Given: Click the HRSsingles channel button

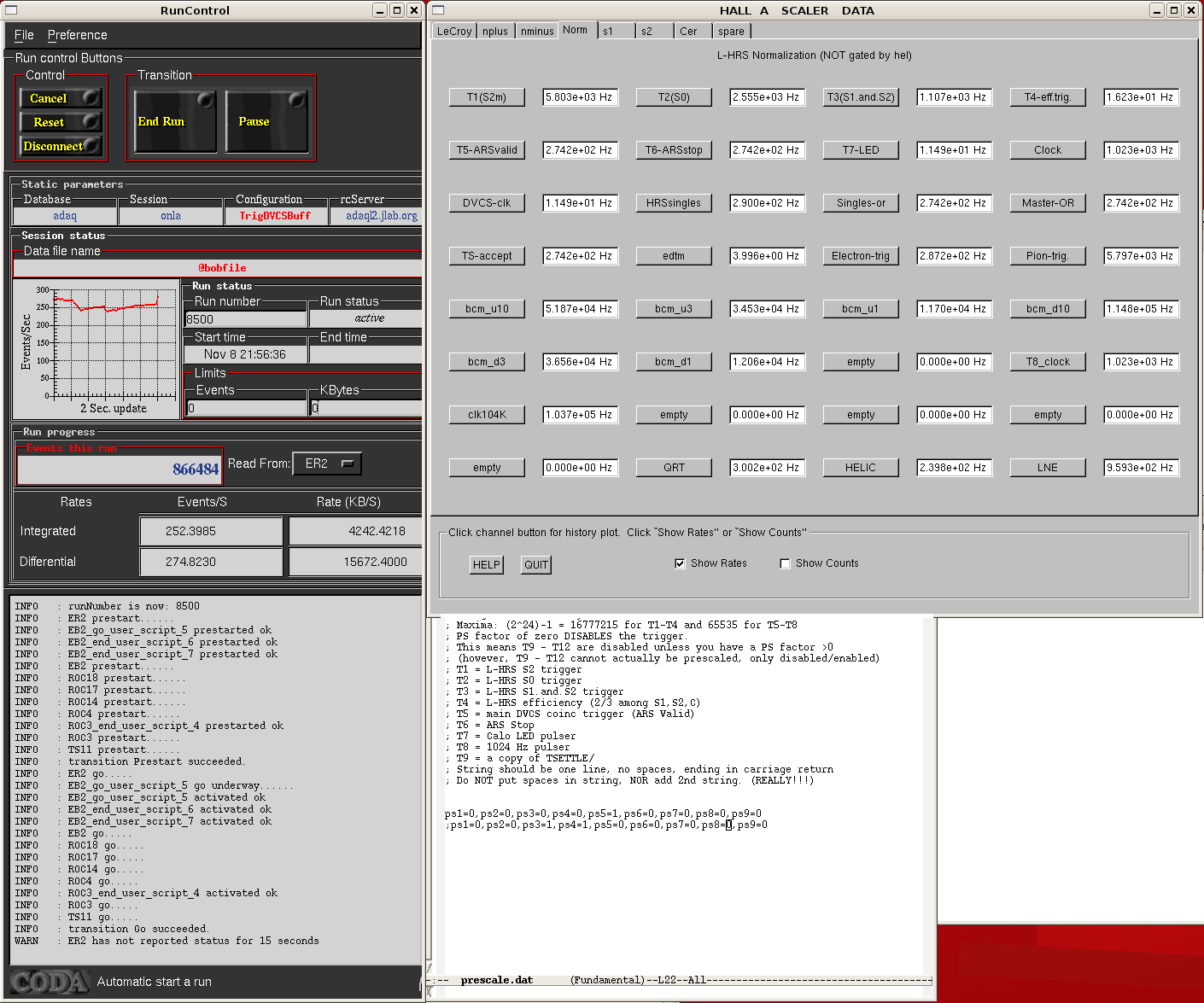Looking at the screenshot, I should 674,203.
